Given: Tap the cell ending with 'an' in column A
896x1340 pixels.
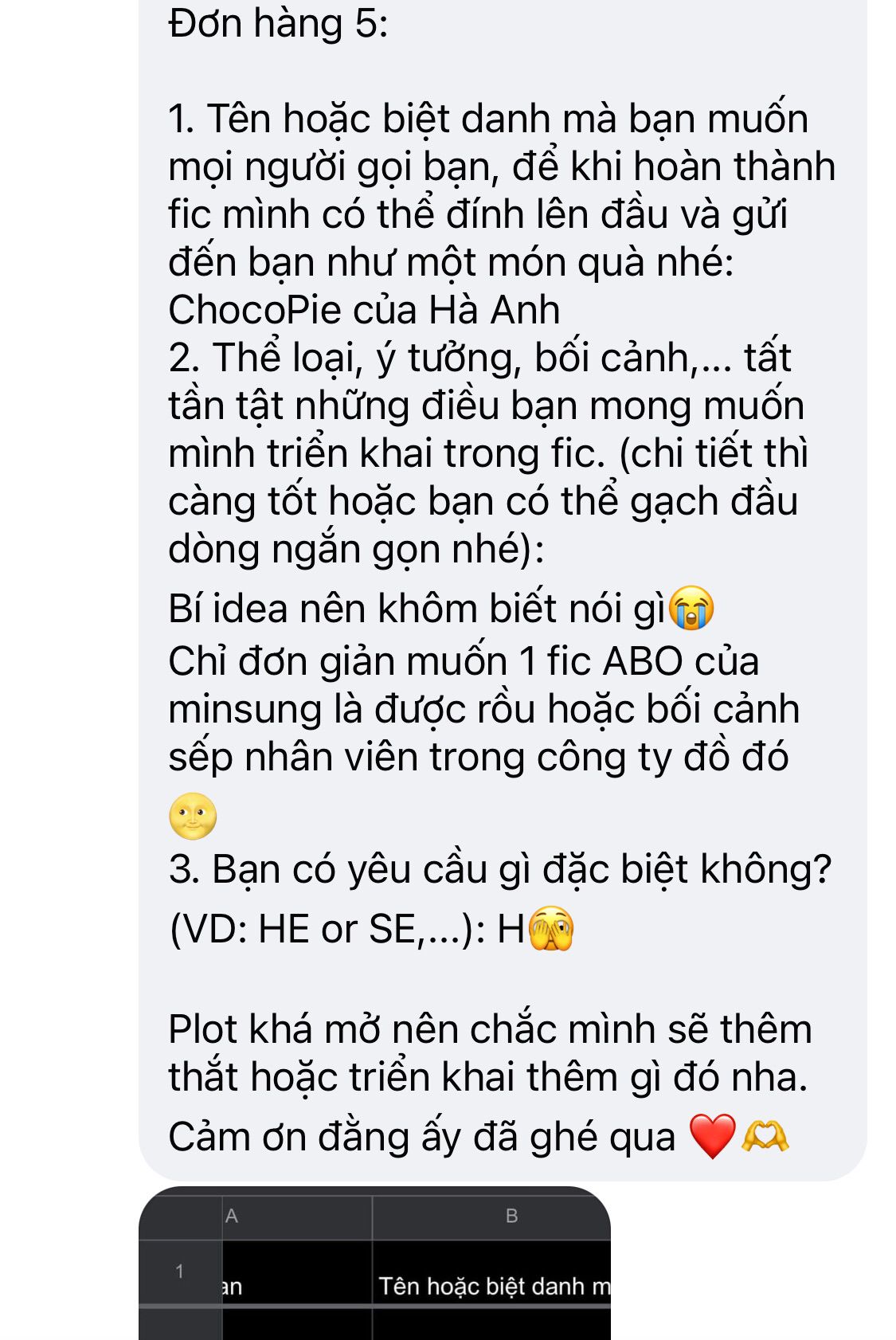Looking at the screenshot, I should click(297, 1285).
